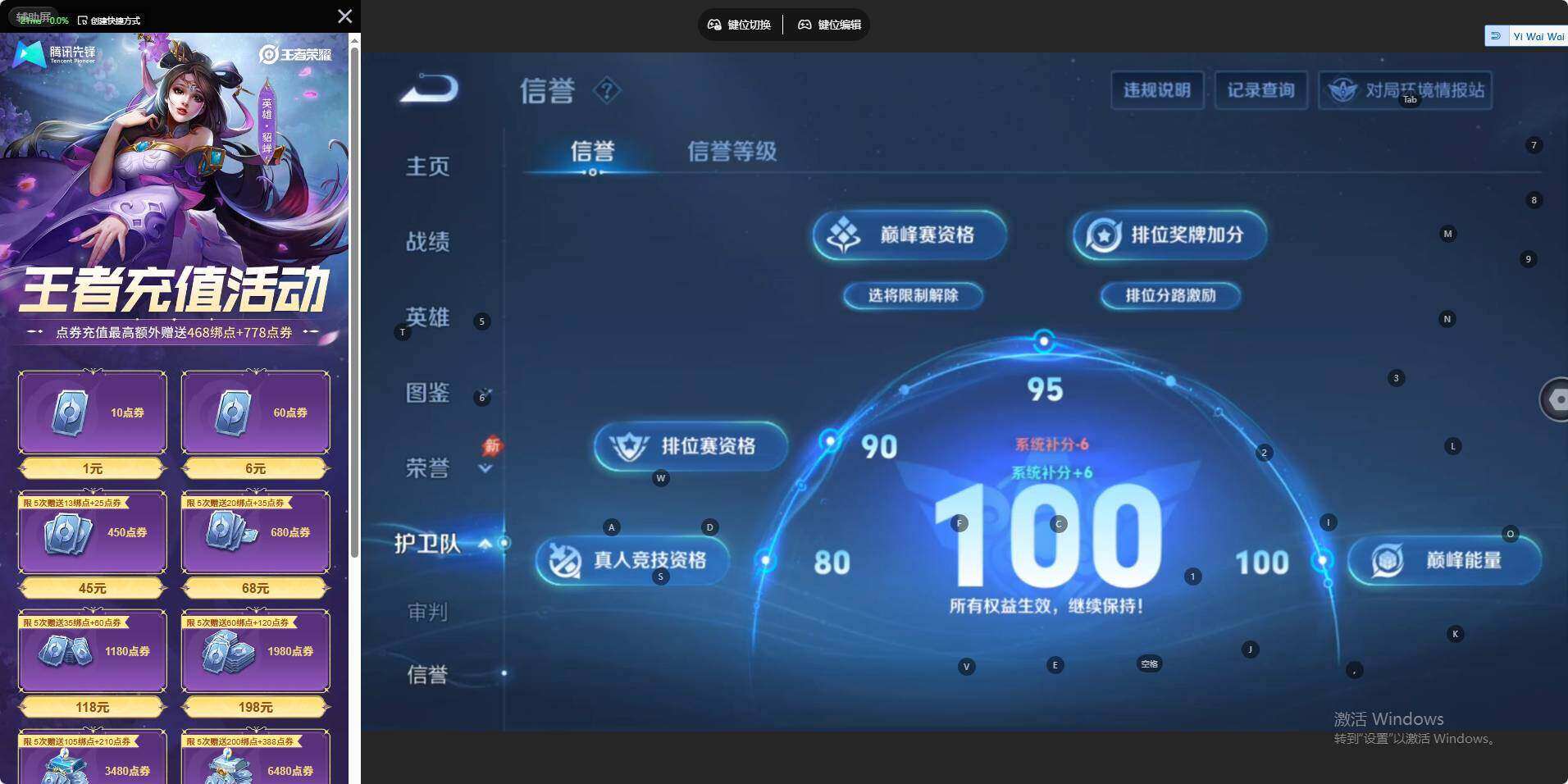The width and height of the screenshot is (1568, 784).
Task: Select the 450点券 recharge card
Action: click(93, 532)
